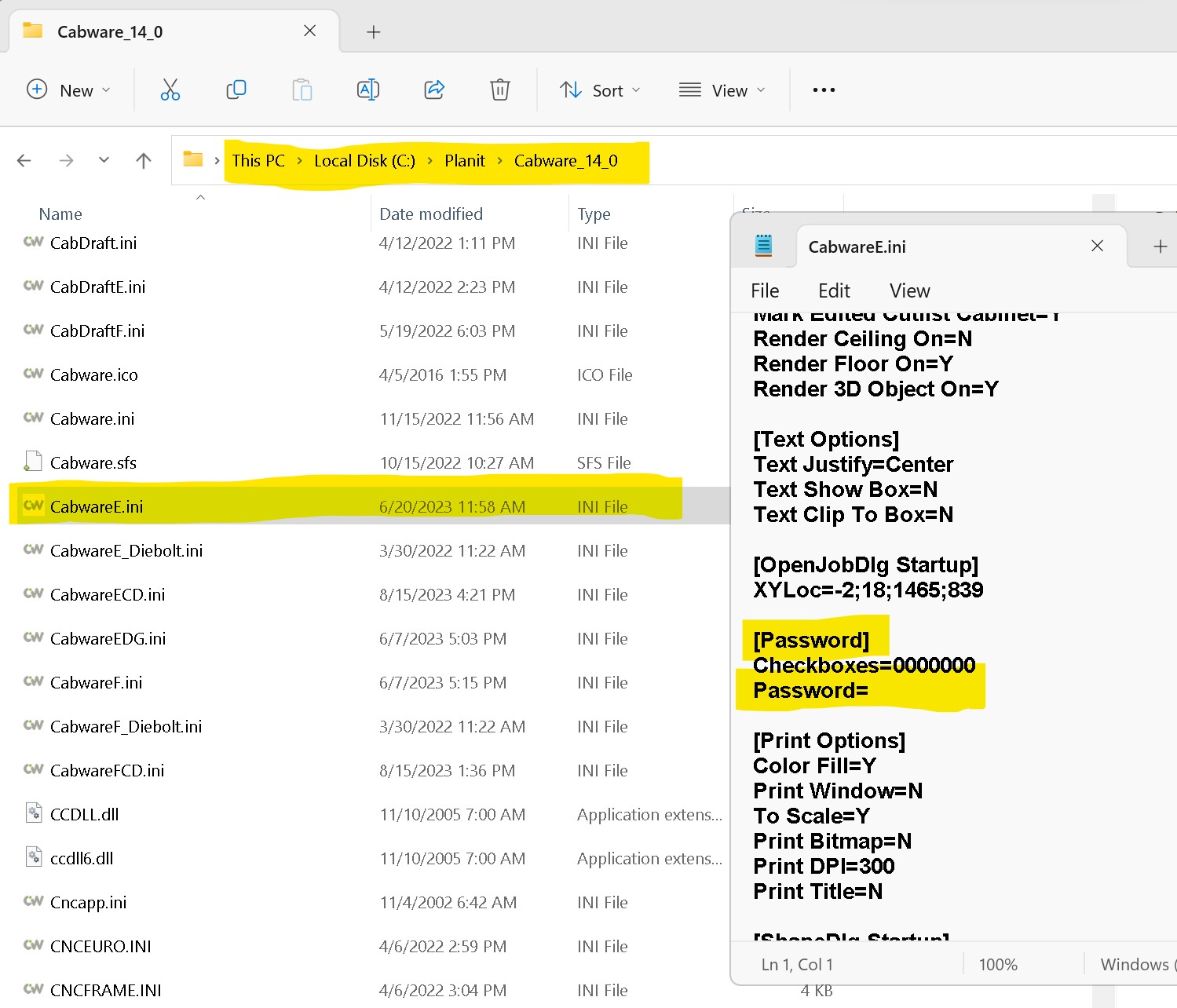Click the CabDraft.ini file icon
Screen dimensions: 1177x1008
(33, 242)
